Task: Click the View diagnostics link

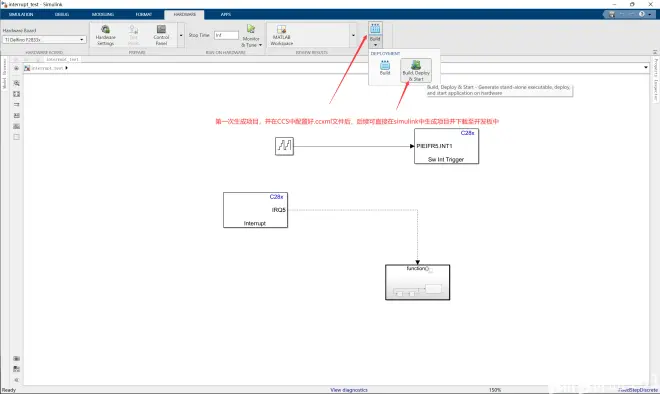Action: coord(349,390)
